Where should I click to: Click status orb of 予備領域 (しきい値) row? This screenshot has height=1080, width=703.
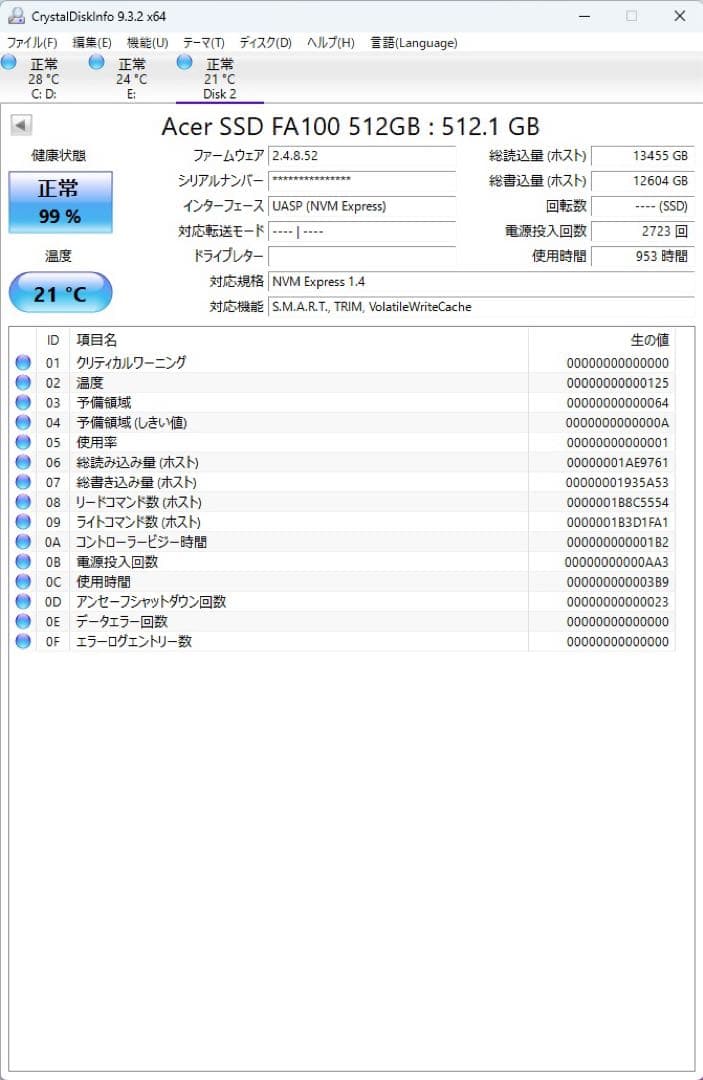point(23,422)
